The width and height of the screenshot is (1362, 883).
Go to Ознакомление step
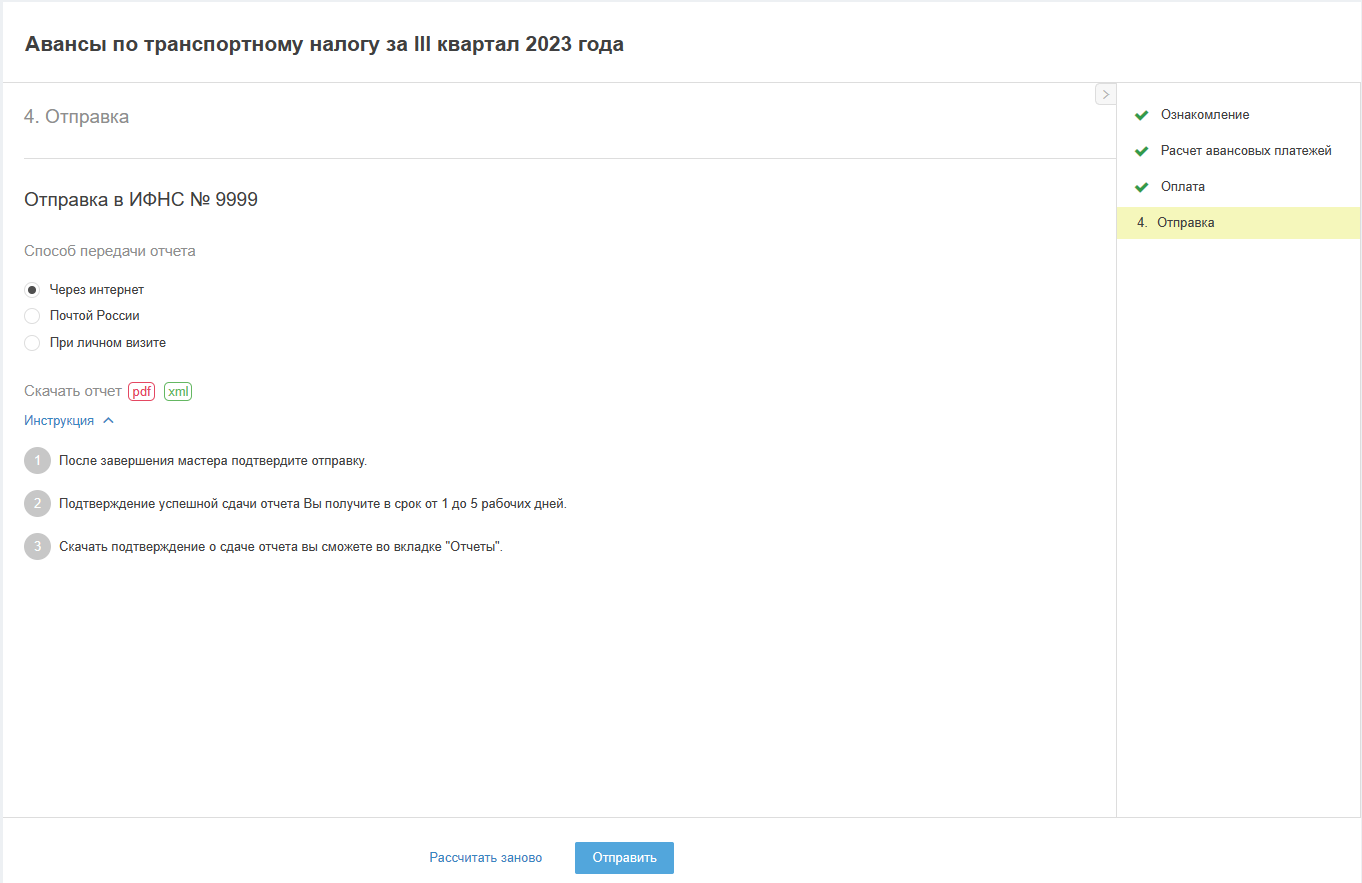click(x=1204, y=115)
